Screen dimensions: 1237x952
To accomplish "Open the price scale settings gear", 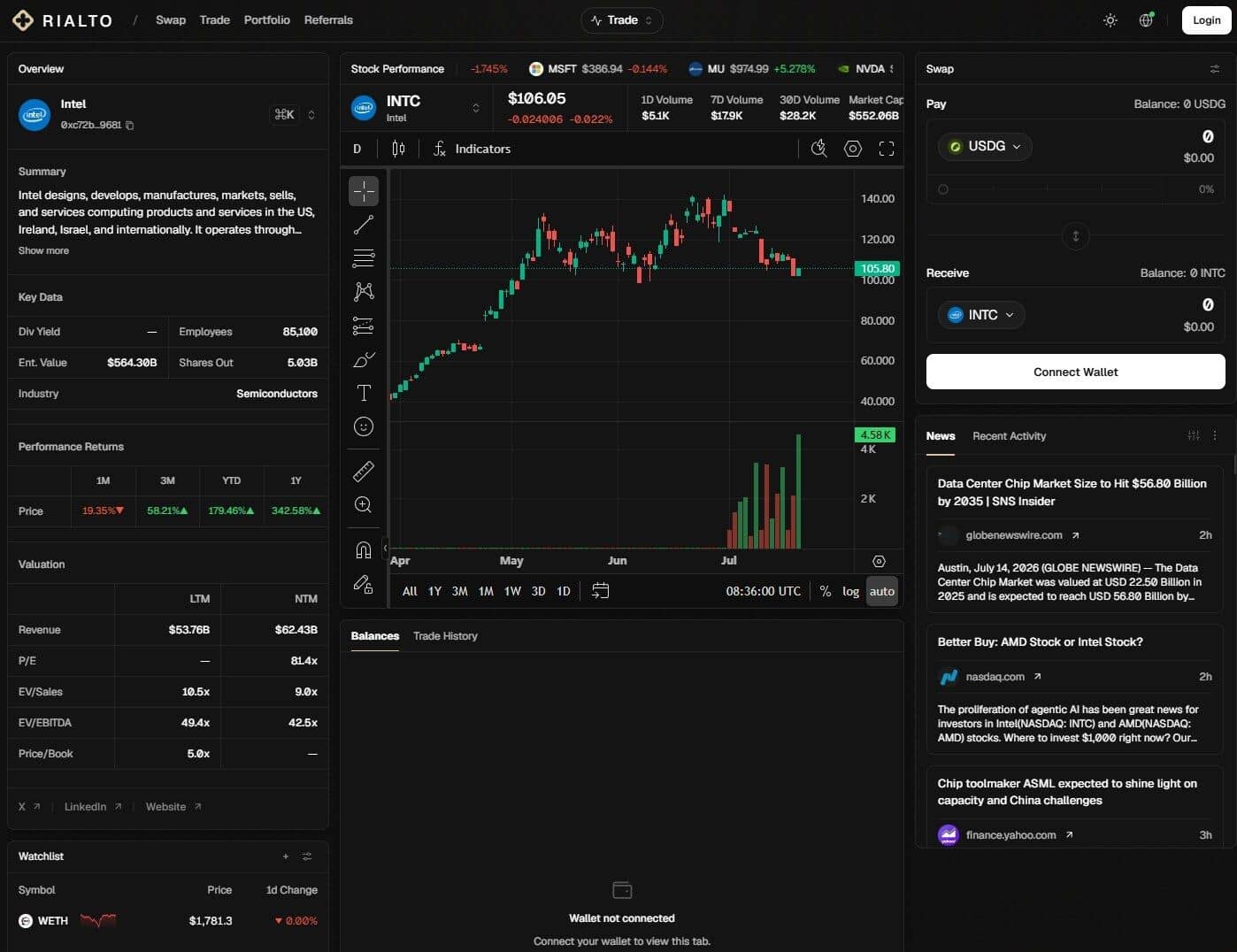I will (879, 561).
